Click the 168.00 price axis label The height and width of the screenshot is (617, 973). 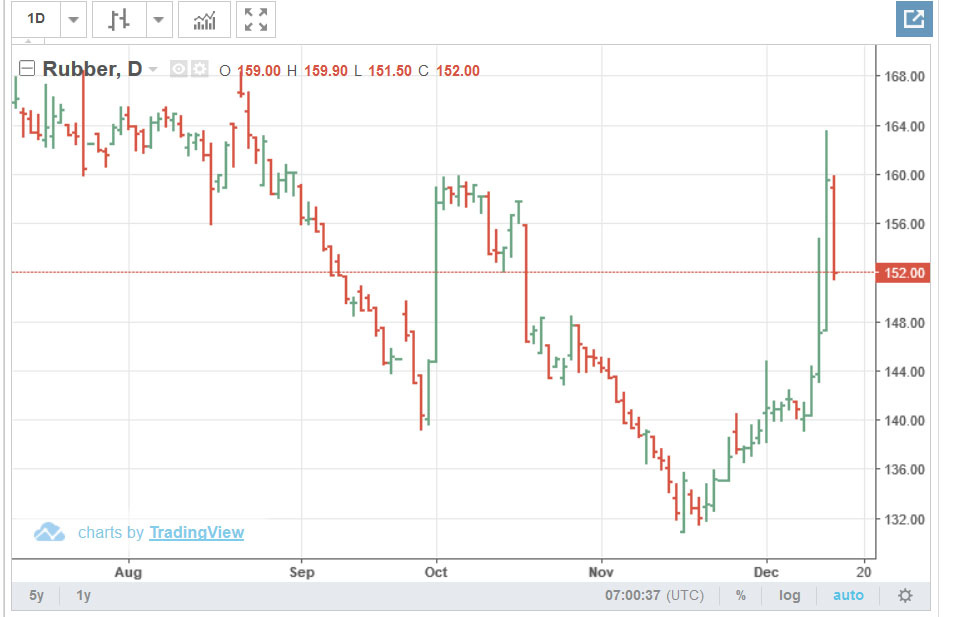[904, 76]
